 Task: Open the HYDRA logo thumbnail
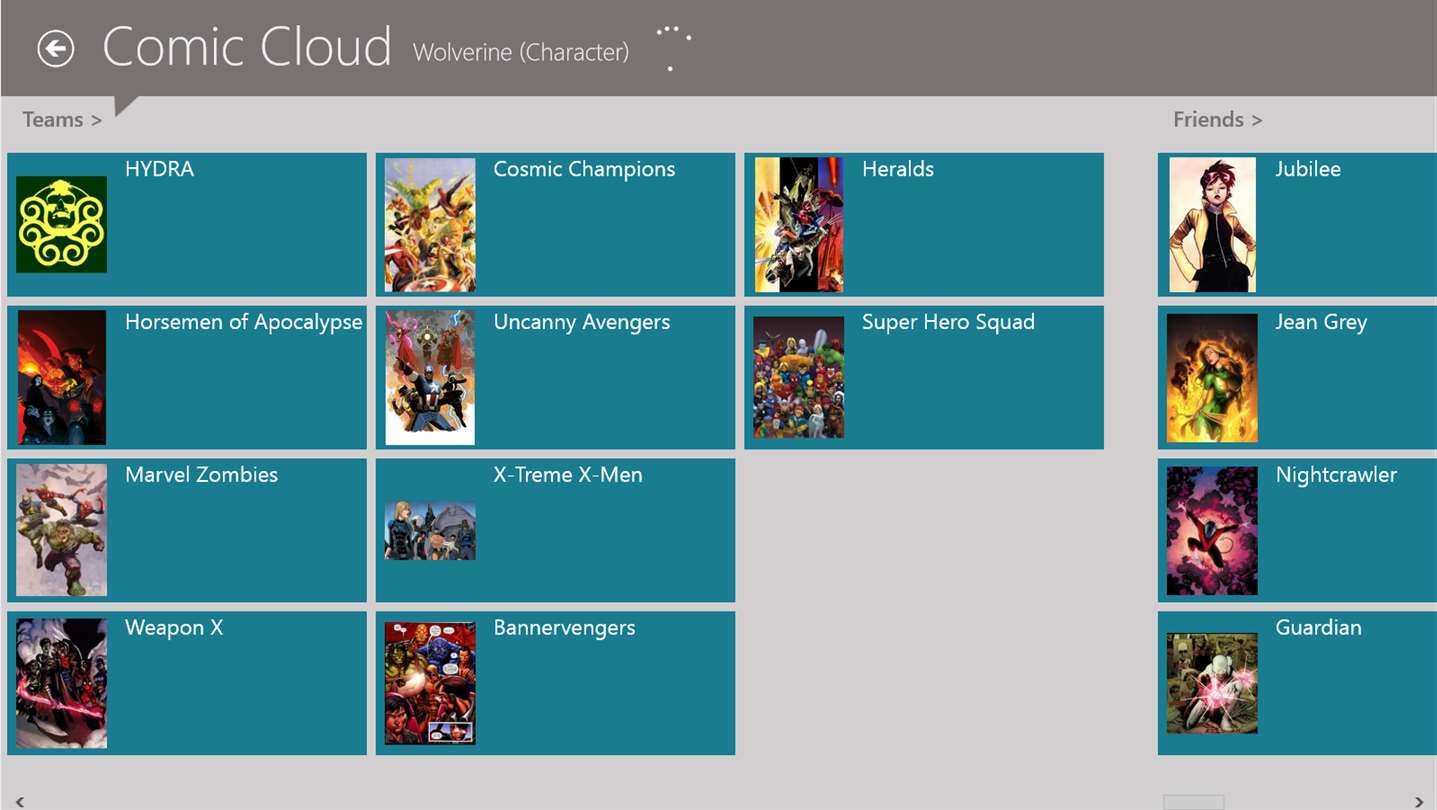point(61,224)
